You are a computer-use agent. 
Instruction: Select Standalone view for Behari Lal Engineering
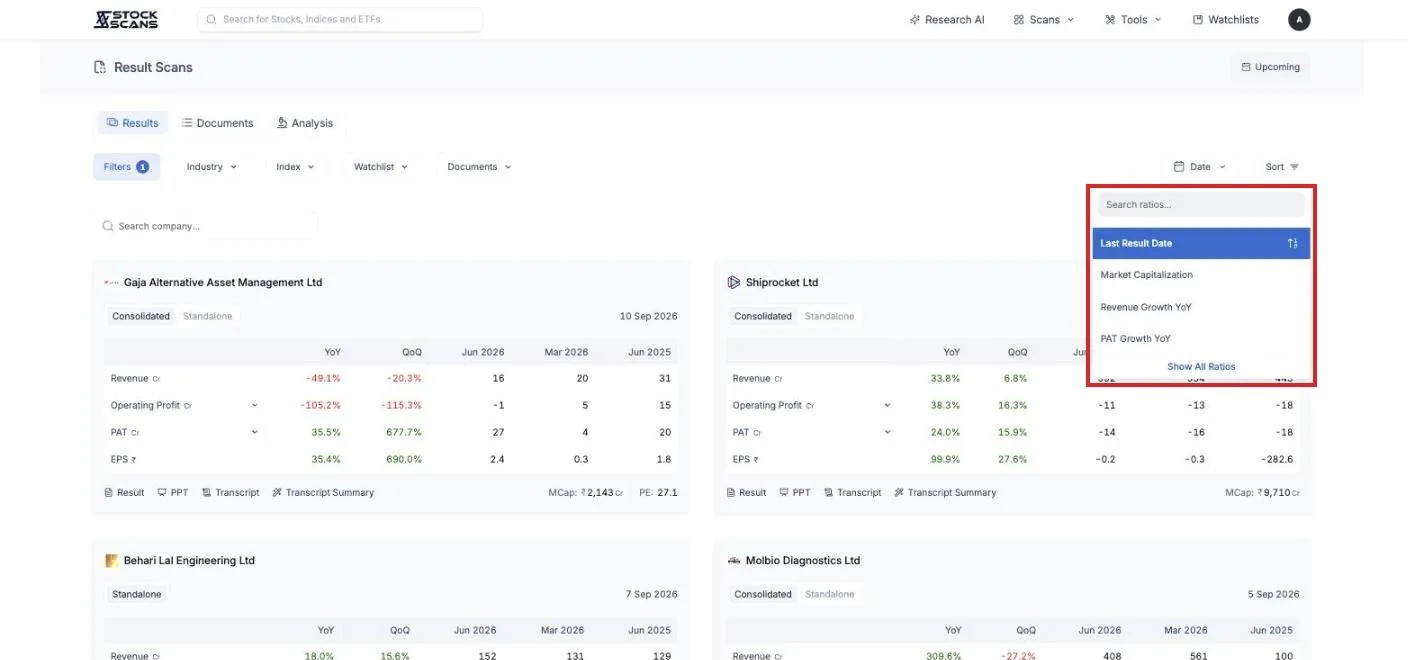click(x=137, y=594)
